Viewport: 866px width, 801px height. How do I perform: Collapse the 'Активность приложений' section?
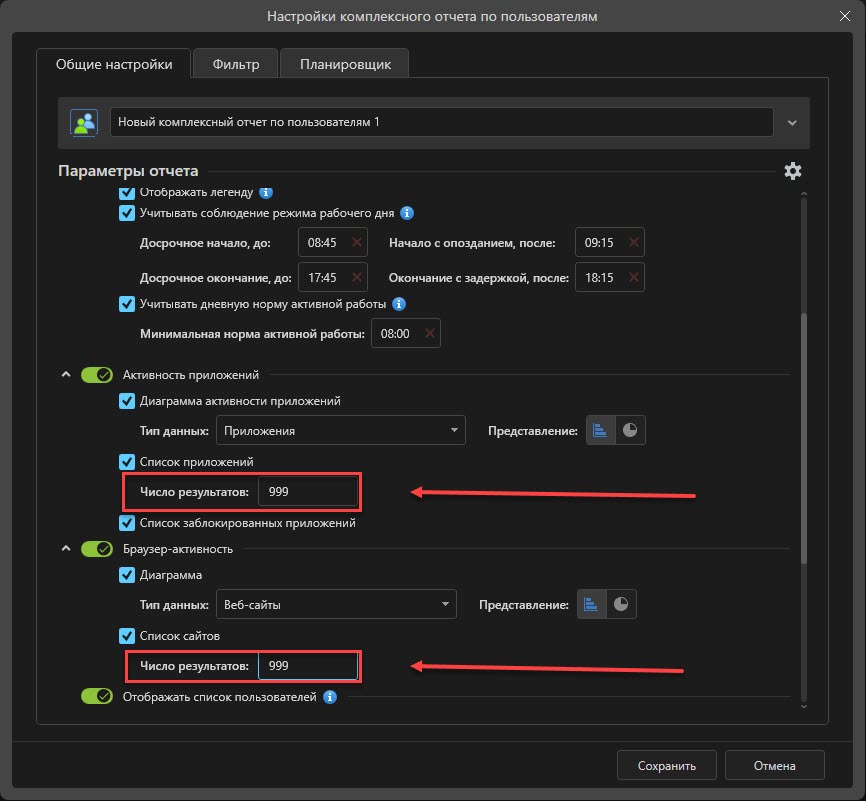tap(66, 375)
